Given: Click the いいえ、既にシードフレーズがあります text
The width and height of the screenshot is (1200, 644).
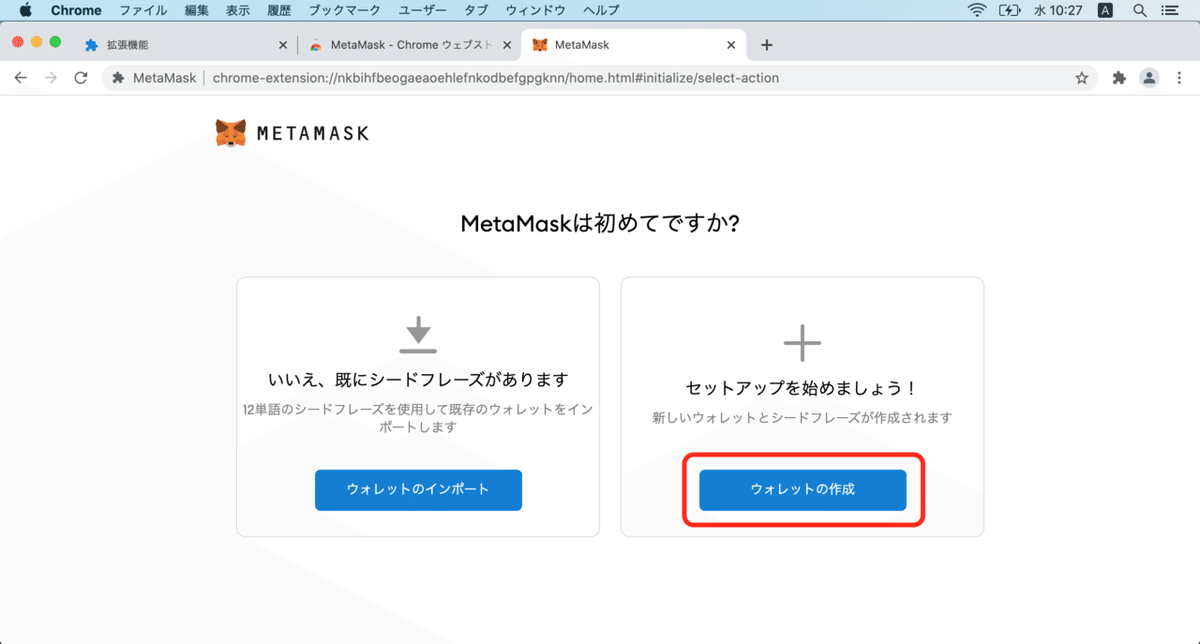Looking at the screenshot, I should click(x=418, y=380).
